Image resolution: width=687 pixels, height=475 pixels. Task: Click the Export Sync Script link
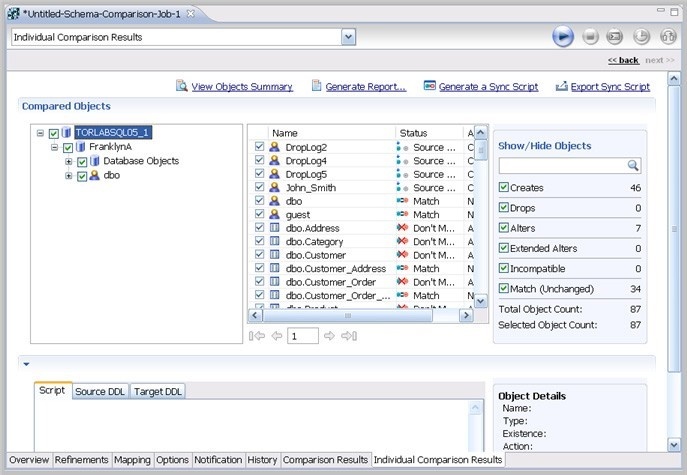(610, 87)
